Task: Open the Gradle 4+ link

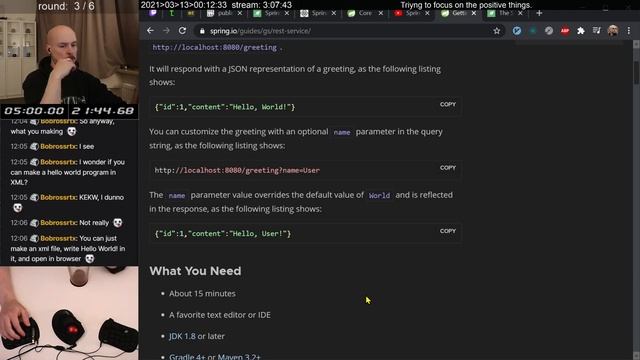Action: click(x=187, y=356)
